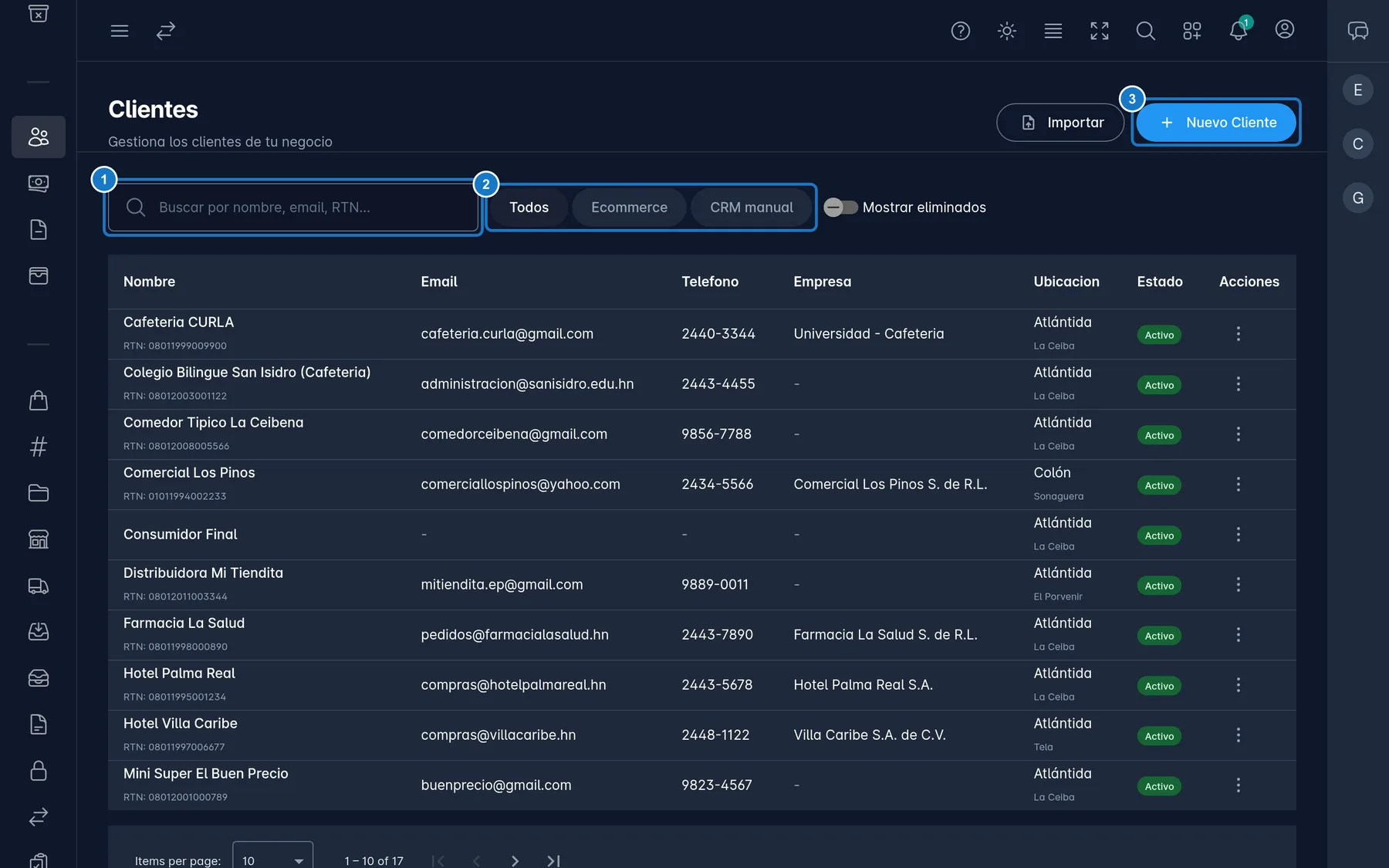Select the Ecommerce filter tab
This screenshot has height=868, width=1389.
click(629, 207)
